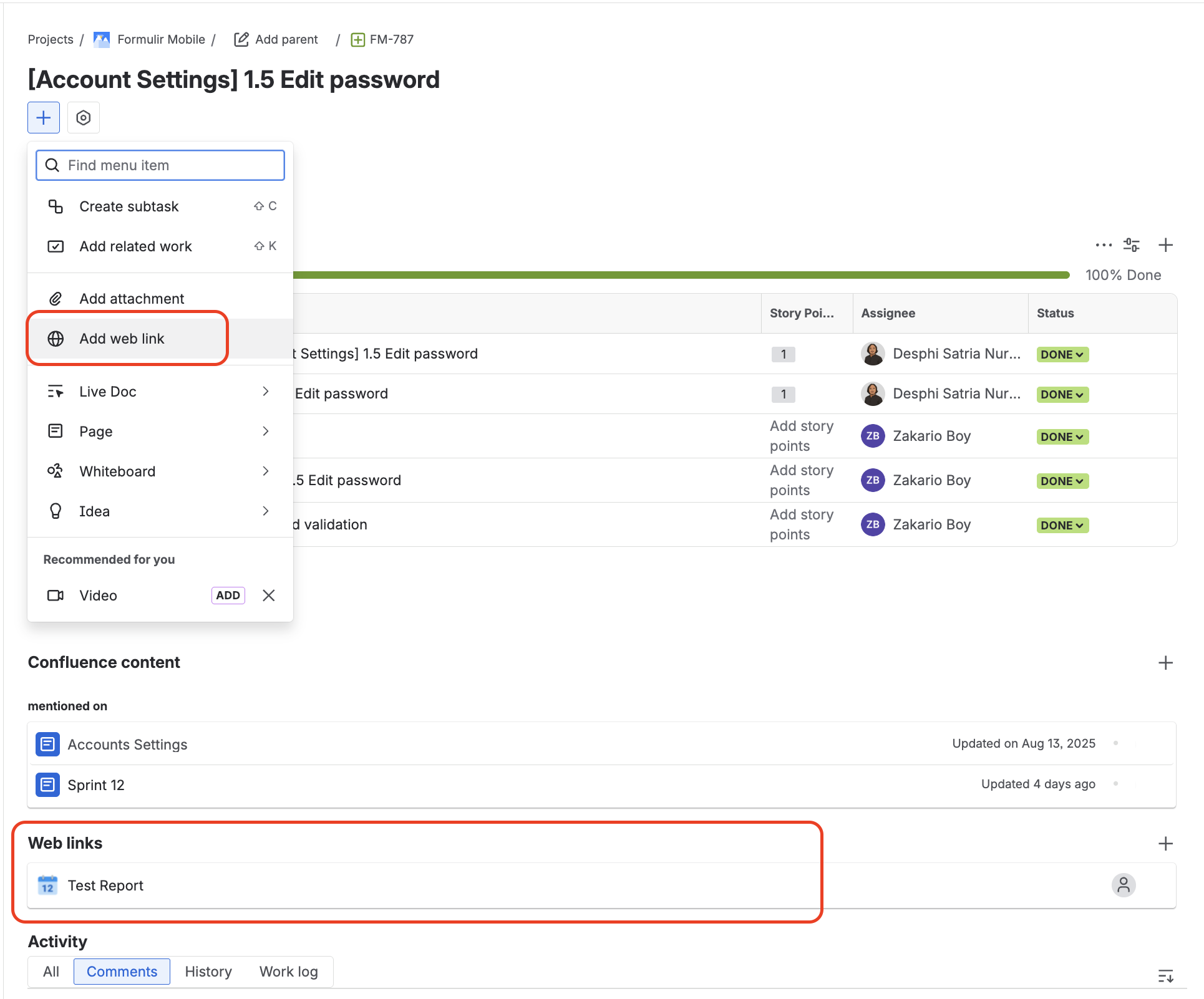Click plus icon next to Confluence content
Viewport: 1204px width, 999px height.
[x=1165, y=662]
